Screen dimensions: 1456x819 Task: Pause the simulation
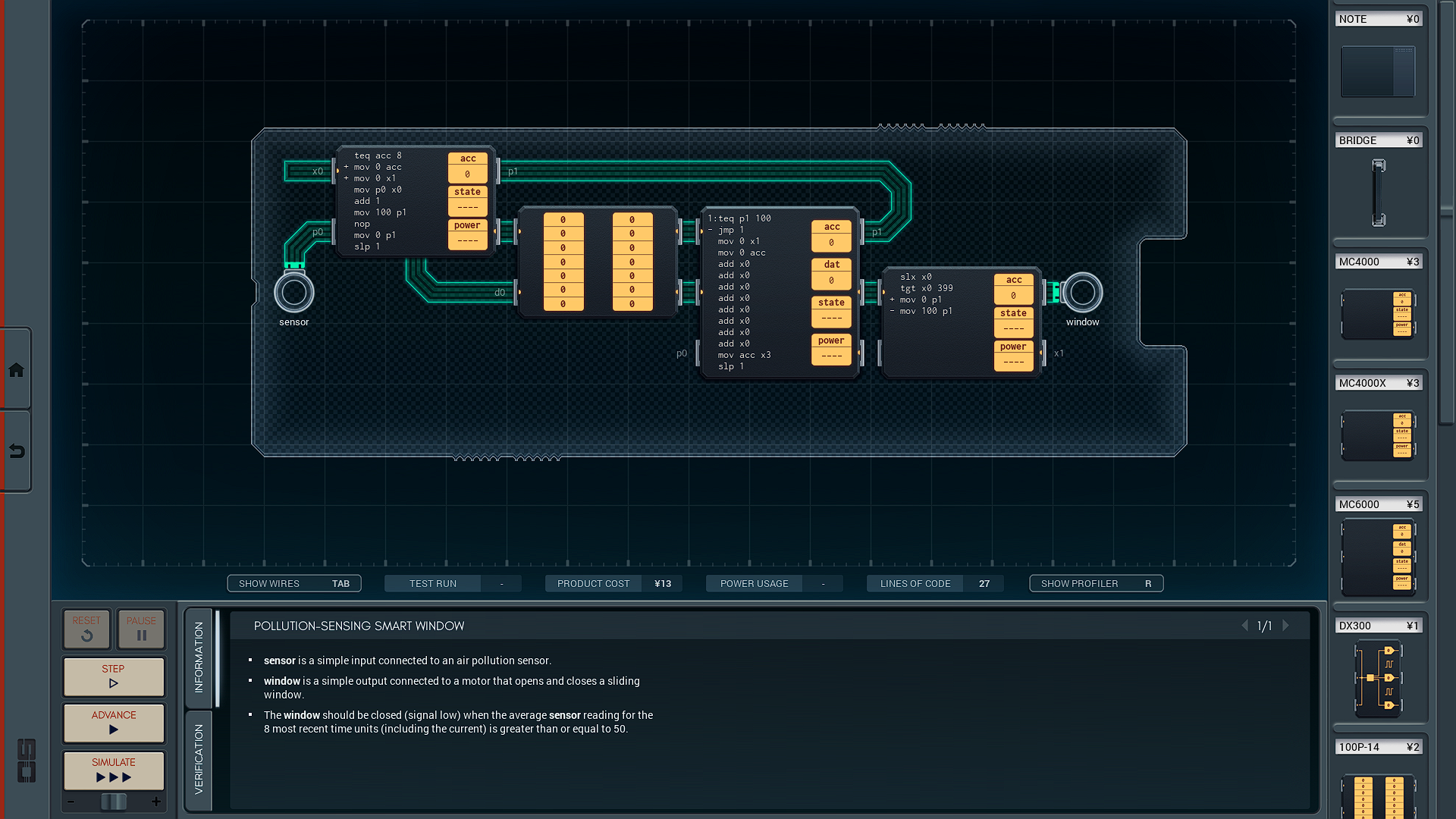click(141, 629)
